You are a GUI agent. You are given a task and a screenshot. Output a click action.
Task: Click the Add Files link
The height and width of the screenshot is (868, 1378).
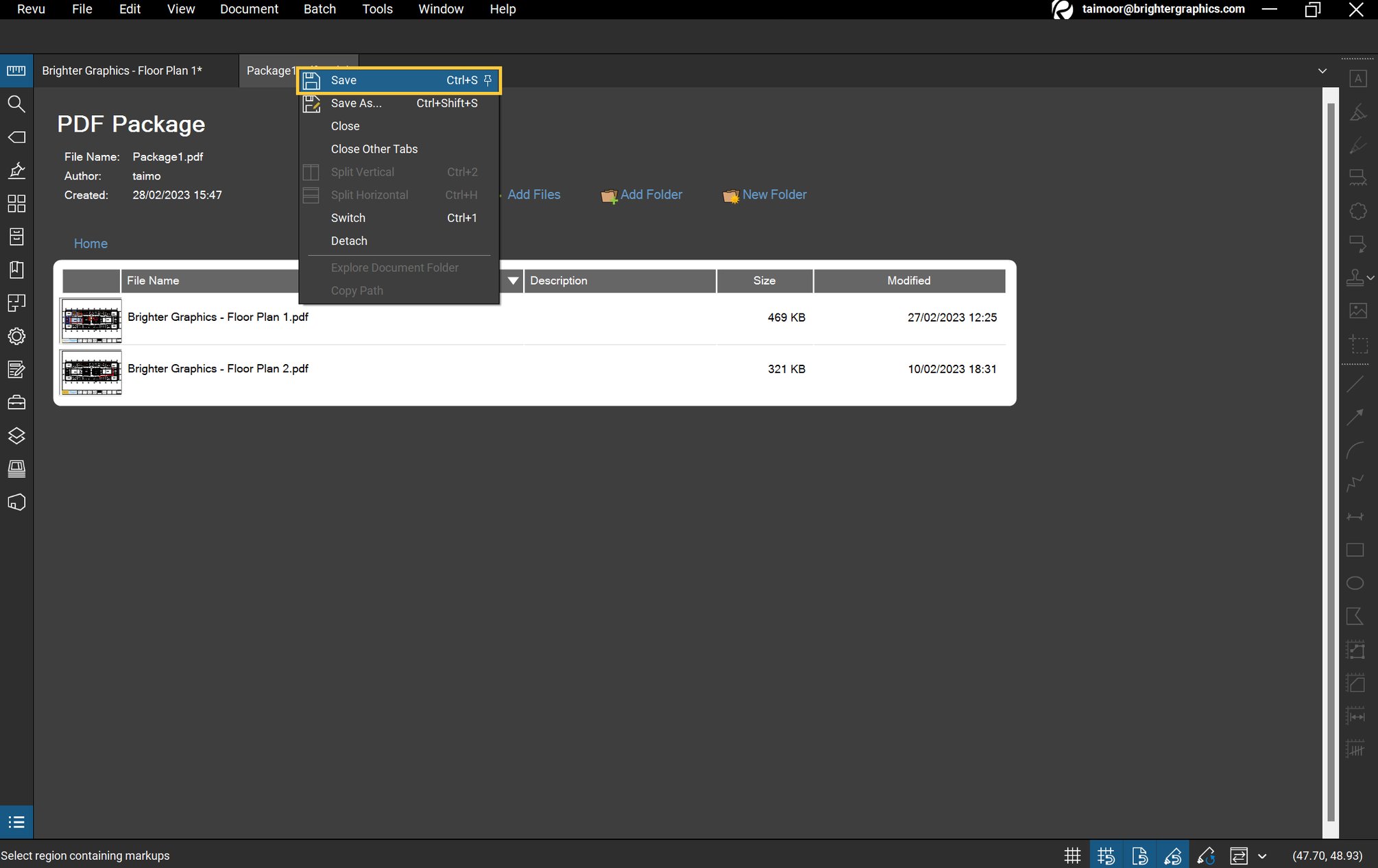coord(534,195)
